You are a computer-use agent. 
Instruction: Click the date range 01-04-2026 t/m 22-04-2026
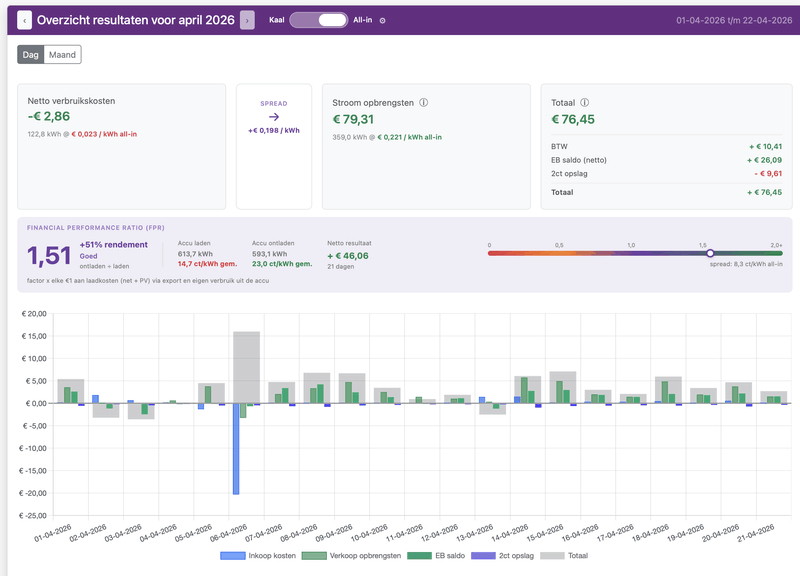[x=734, y=20]
